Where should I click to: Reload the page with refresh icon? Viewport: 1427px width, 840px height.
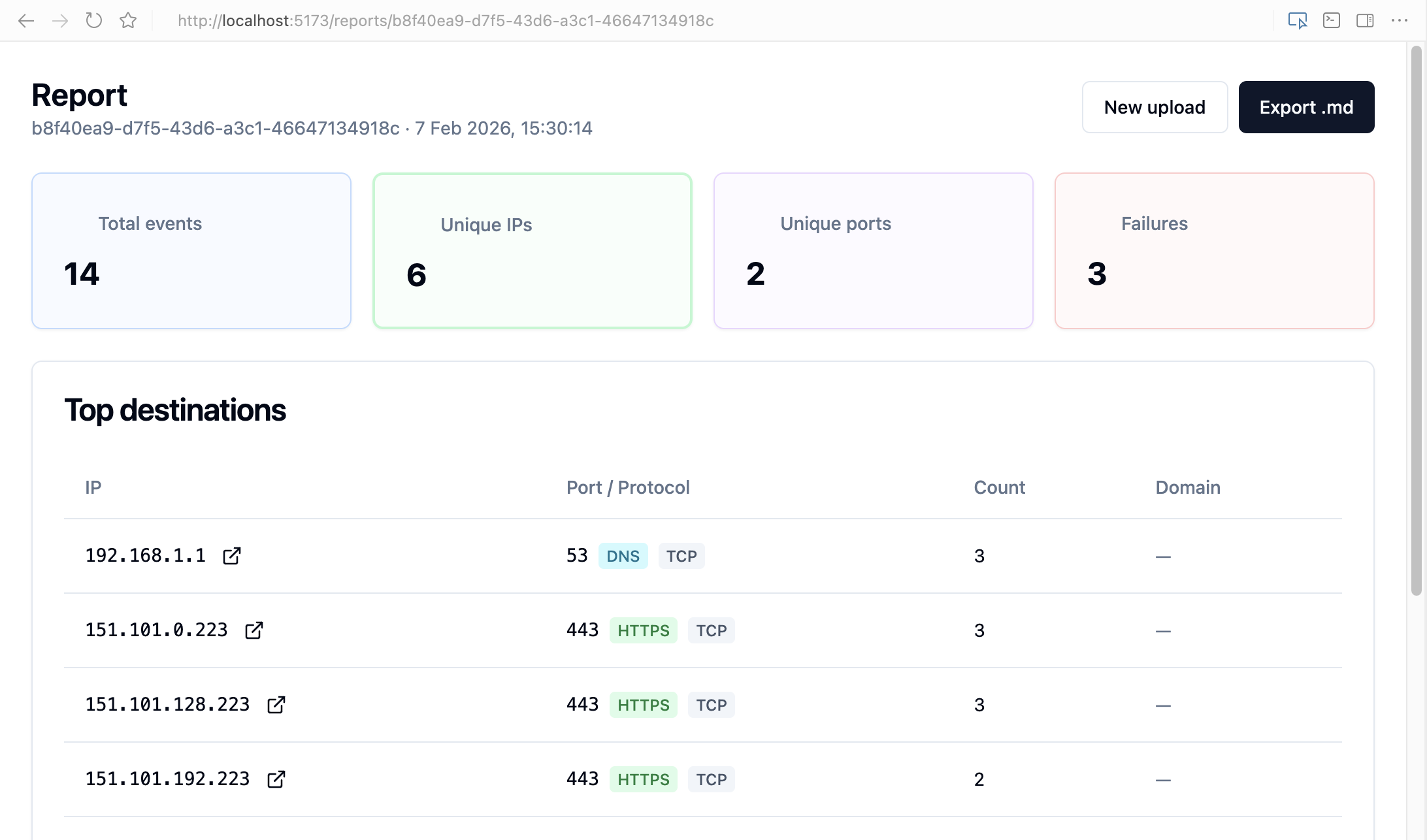coord(94,21)
